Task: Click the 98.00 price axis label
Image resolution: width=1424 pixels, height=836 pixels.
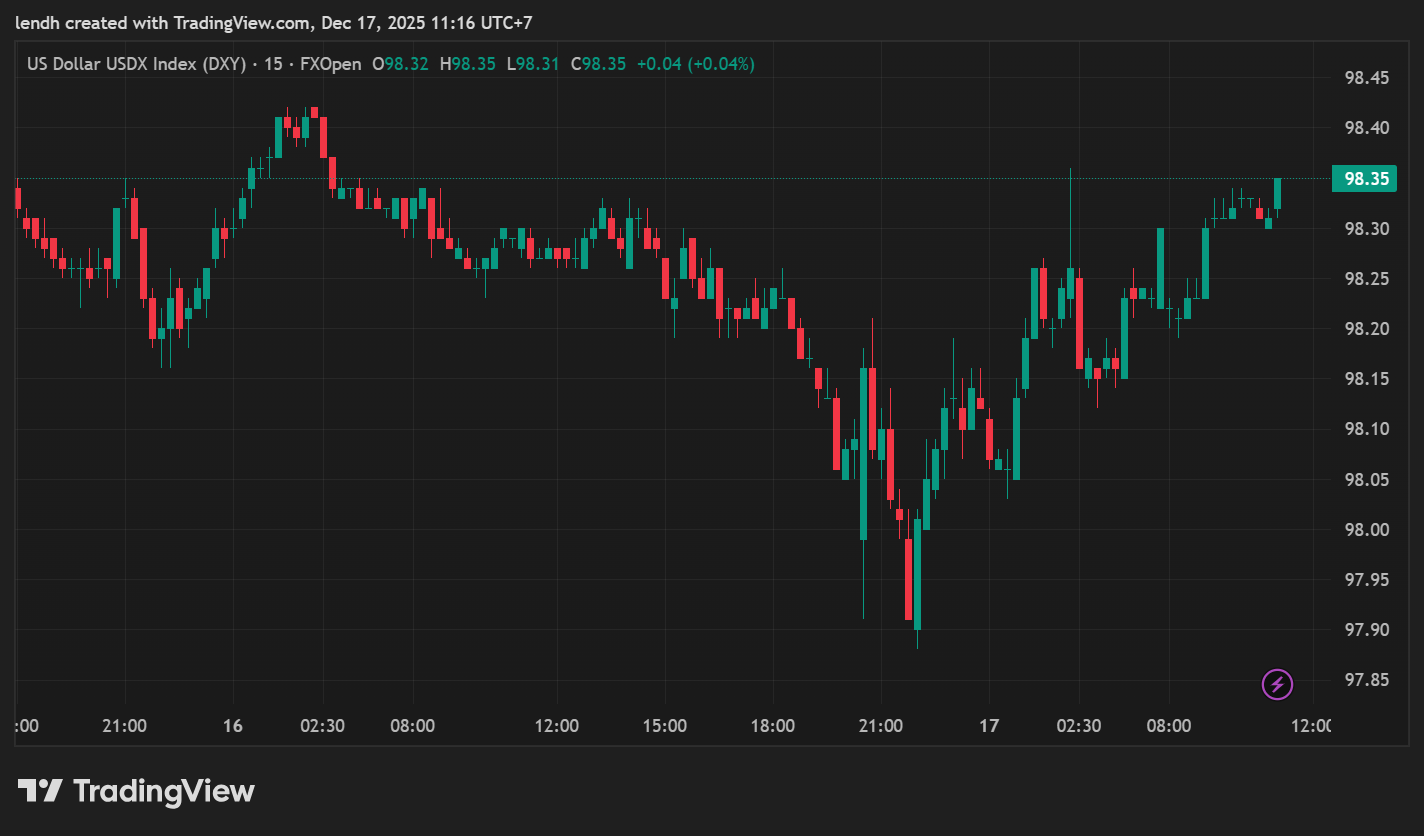Action: click(1366, 529)
